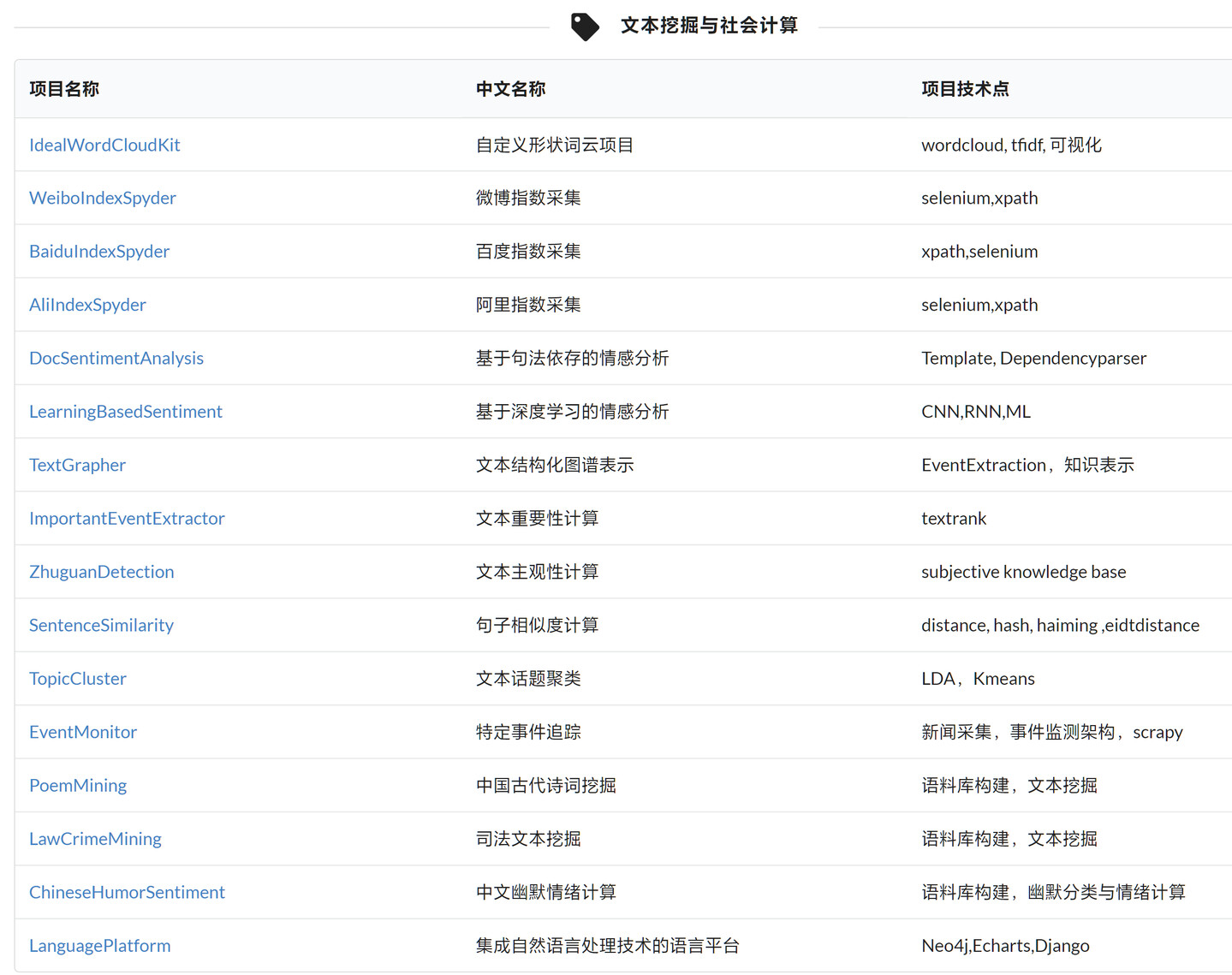1232x975 pixels.
Task: Click the ImportantEventExtractor link
Action: coord(127,519)
